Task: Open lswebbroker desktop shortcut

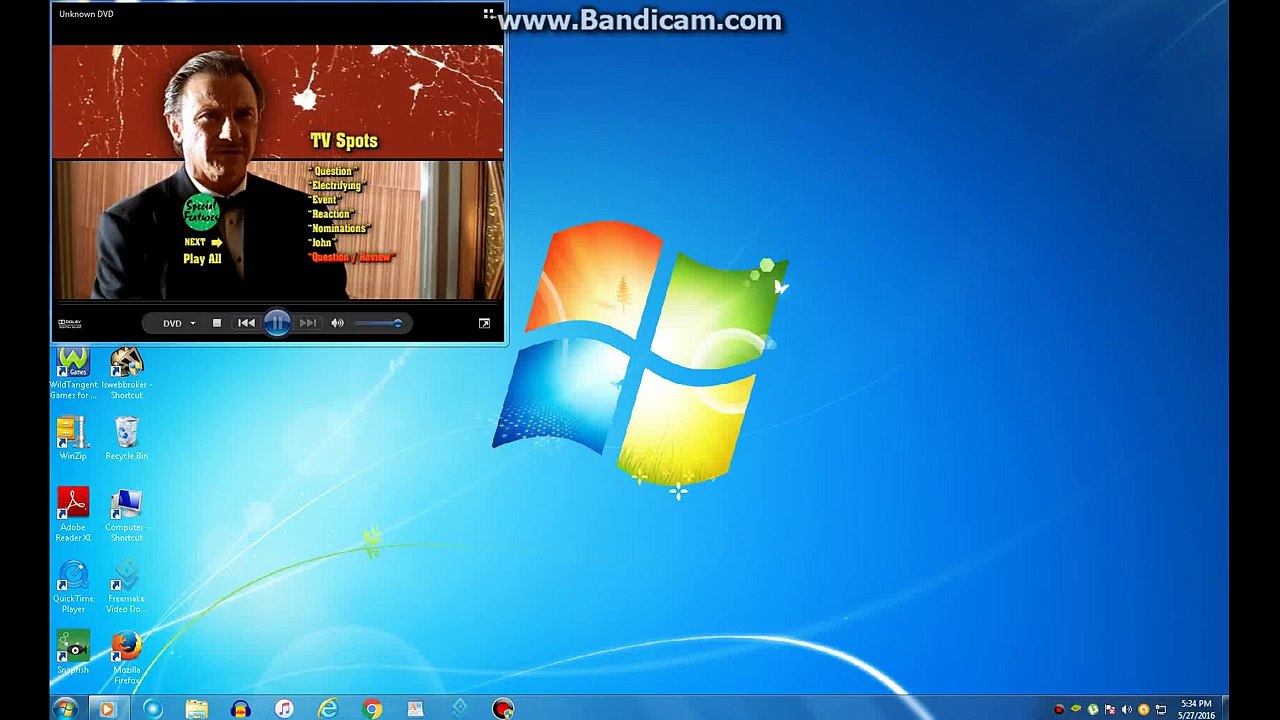Action: 127,373
